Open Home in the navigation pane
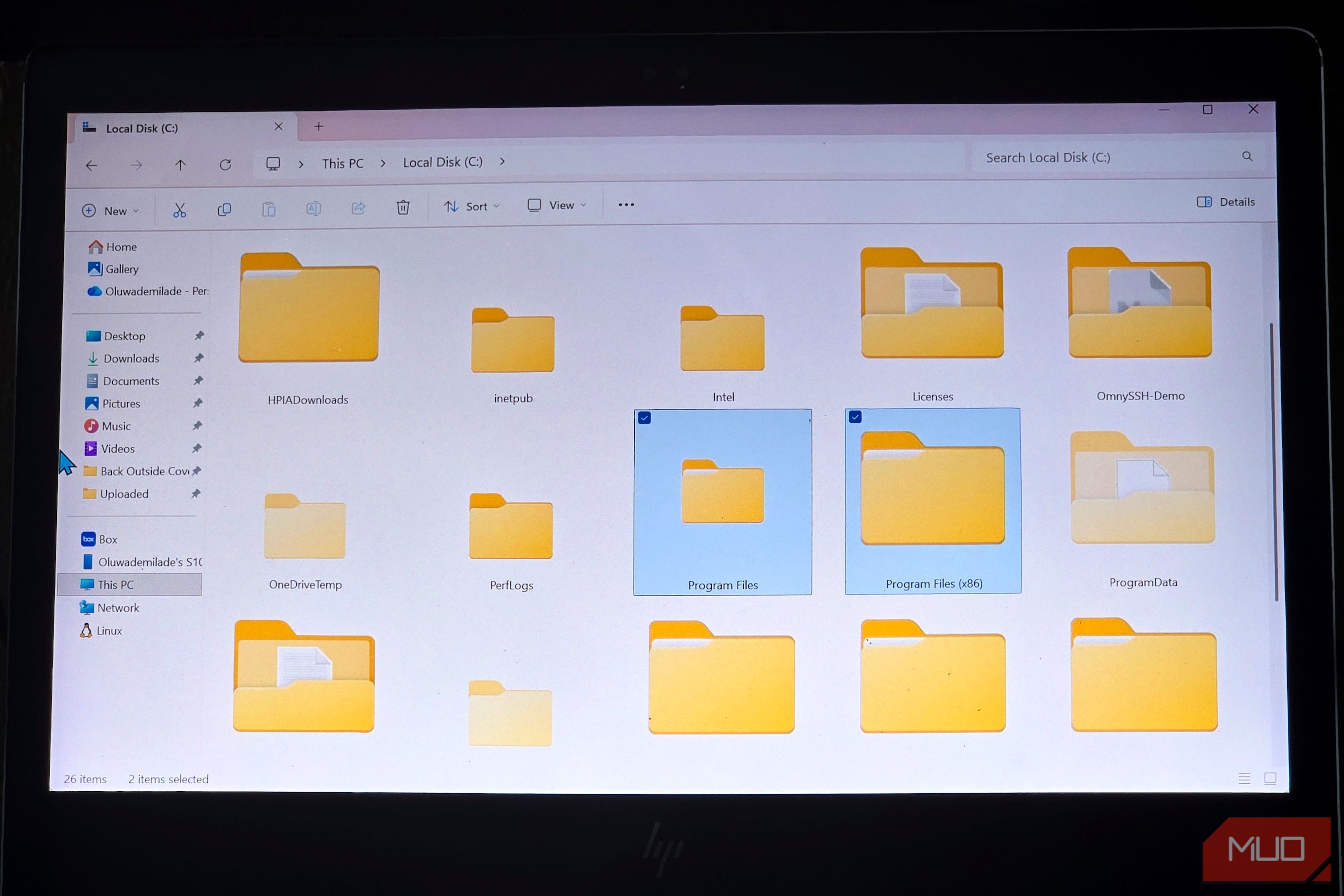Image resolution: width=1344 pixels, height=896 pixels. (113, 247)
